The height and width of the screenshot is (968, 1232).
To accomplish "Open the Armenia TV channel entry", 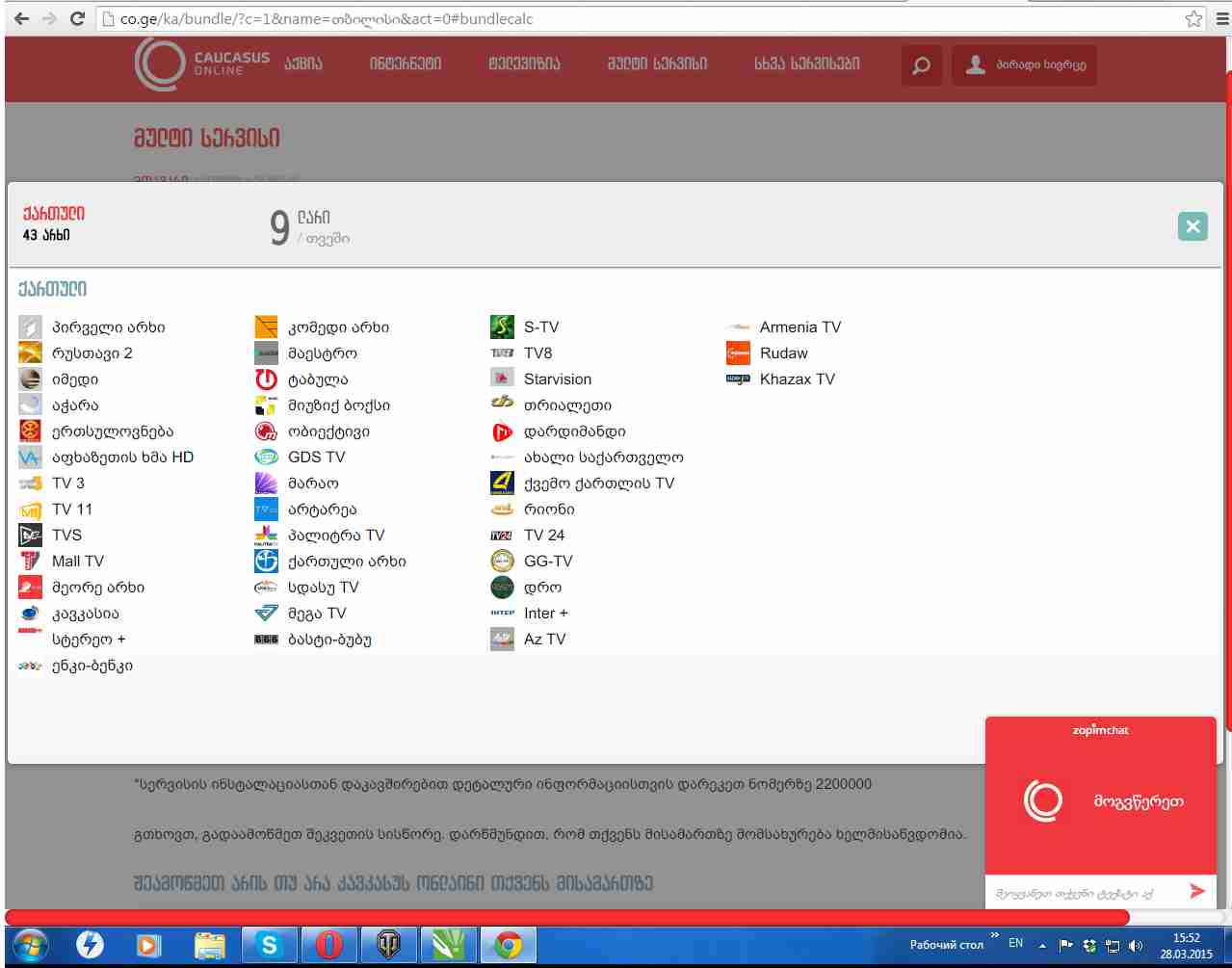I will click(799, 327).
